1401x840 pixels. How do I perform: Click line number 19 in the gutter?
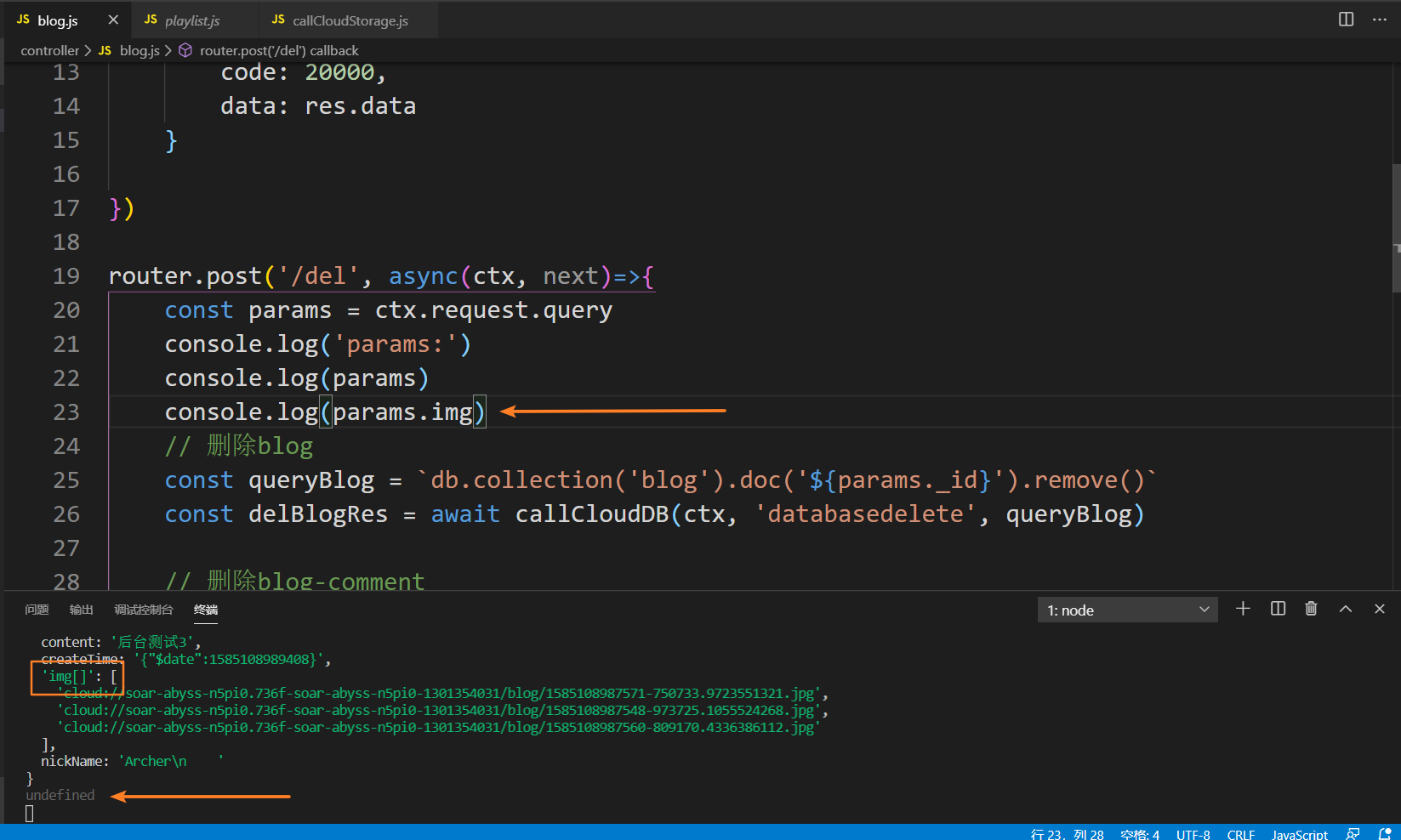[x=65, y=276]
